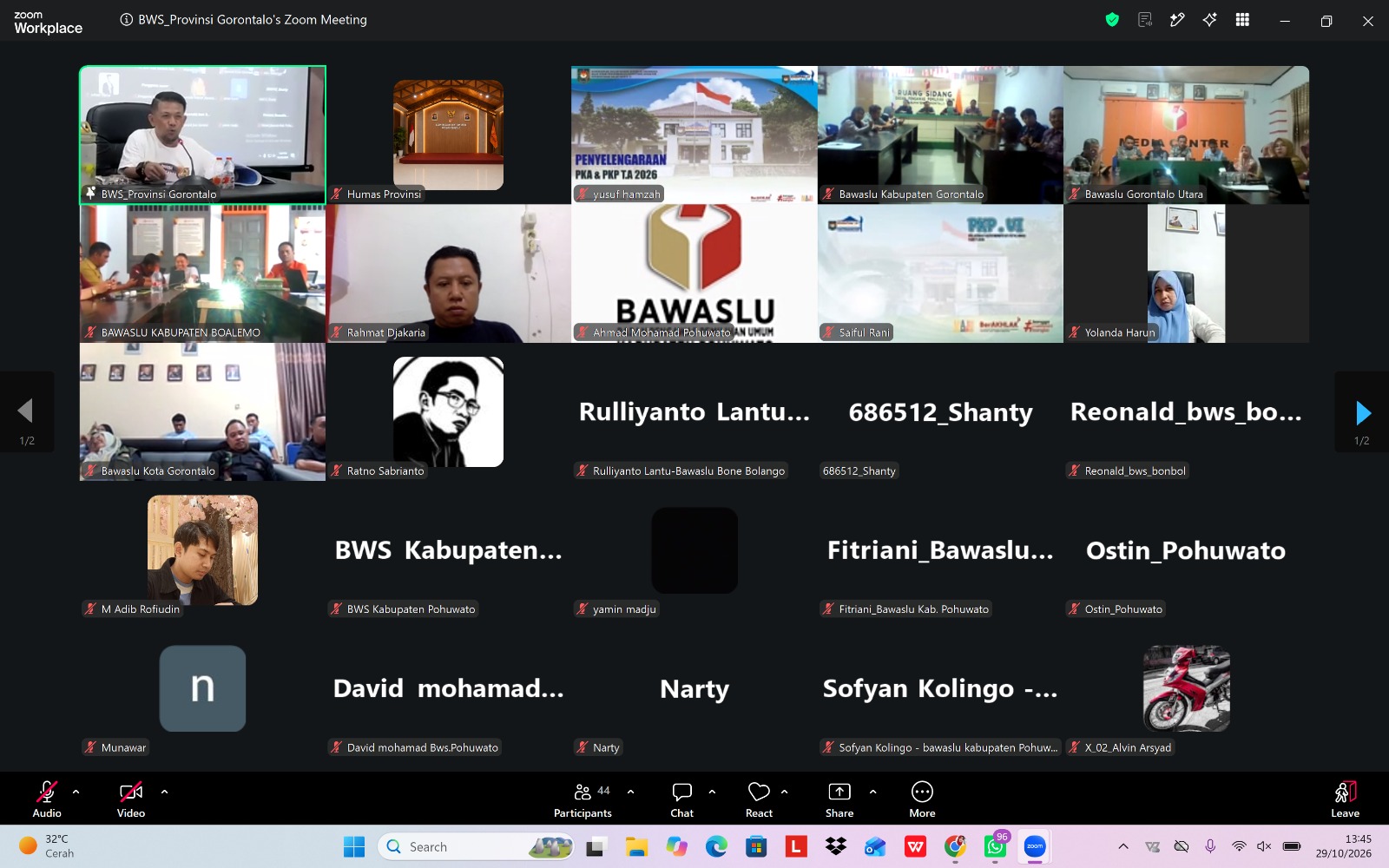This screenshot has width=1389, height=868.
Task: Open the clock showing 13:45
Action: [x=1344, y=846]
